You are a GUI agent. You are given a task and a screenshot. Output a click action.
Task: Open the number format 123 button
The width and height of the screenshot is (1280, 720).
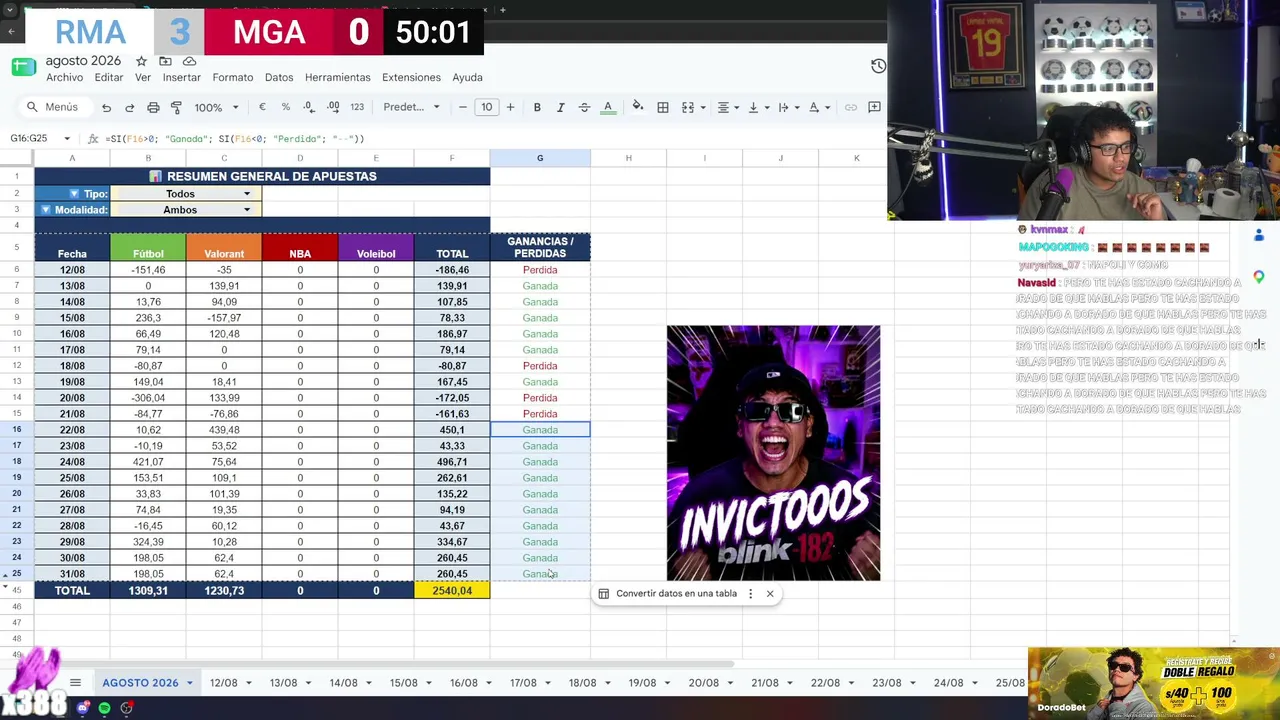[357, 108]
